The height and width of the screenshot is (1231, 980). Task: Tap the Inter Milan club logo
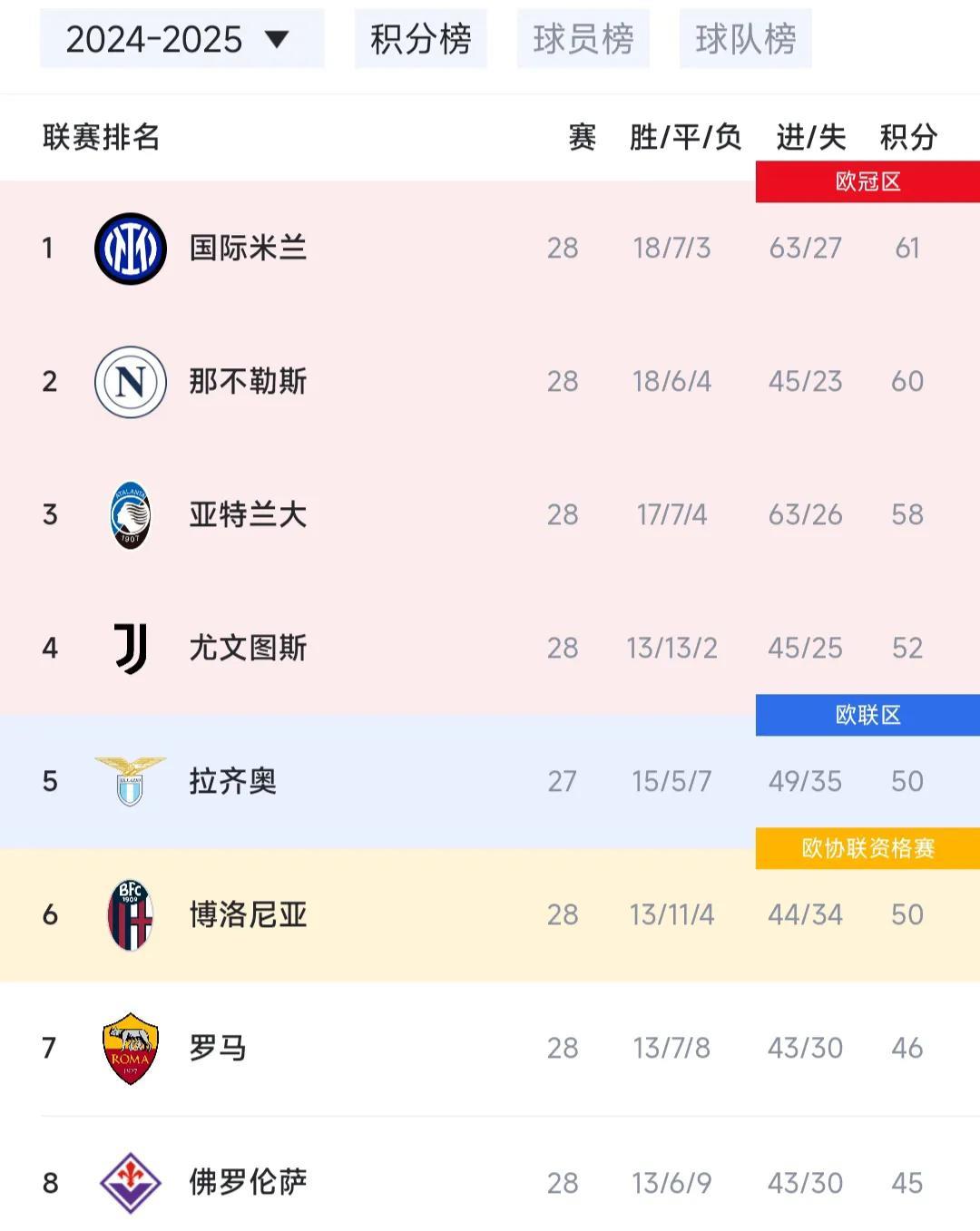[131, 248]
